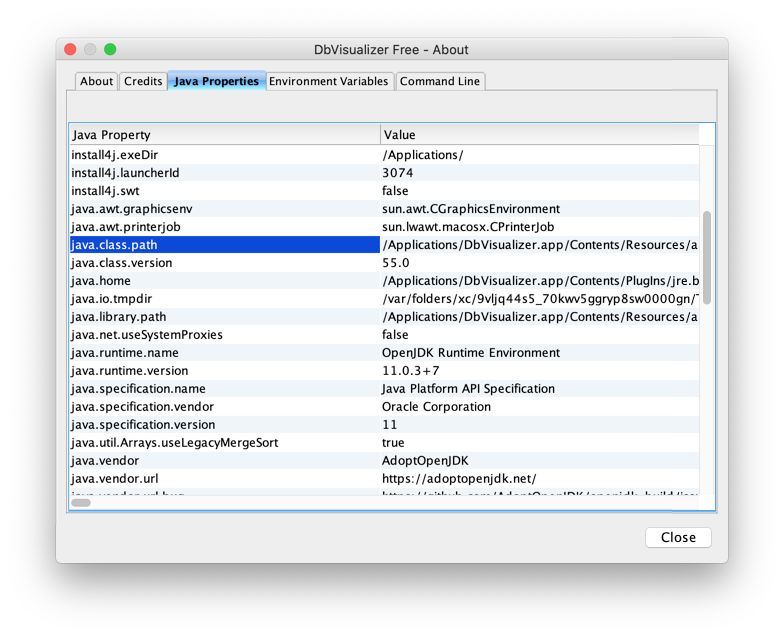Select the Java Properties tab
Screen dimensions: 784x637
216,81
